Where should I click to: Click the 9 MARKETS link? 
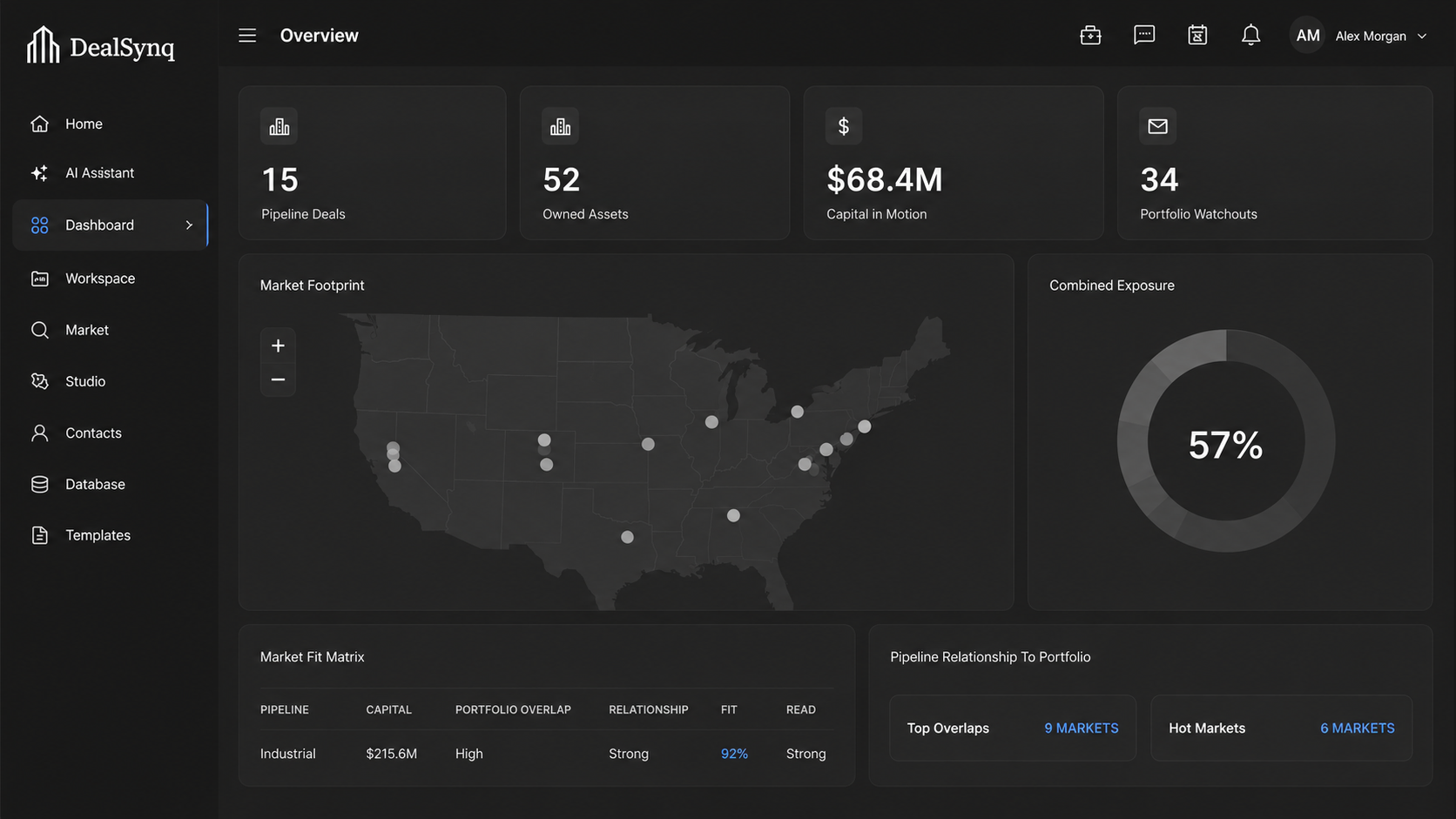(x=1082, y=728)
